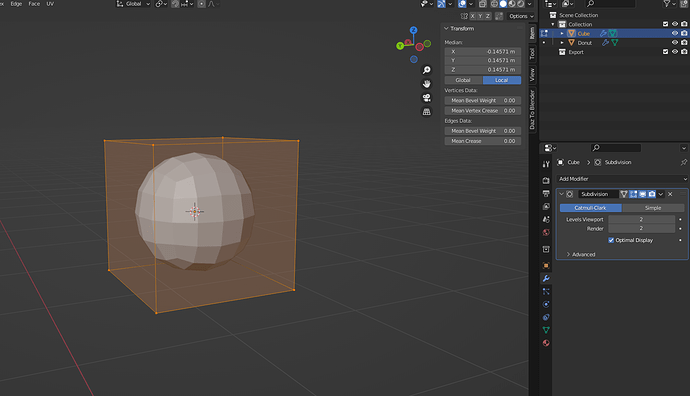Image resolution: width=690 pixels, height=396 pixels.
Task: Adjust Mean Crease slider
Action: [483, 141]
